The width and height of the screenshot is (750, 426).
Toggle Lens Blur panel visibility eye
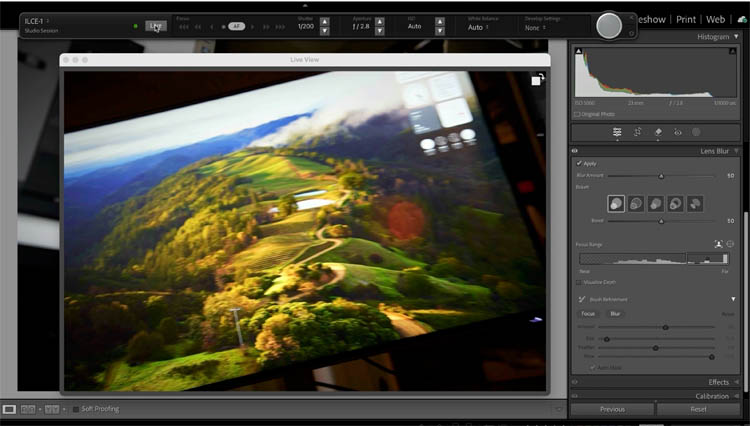point(575,151)
